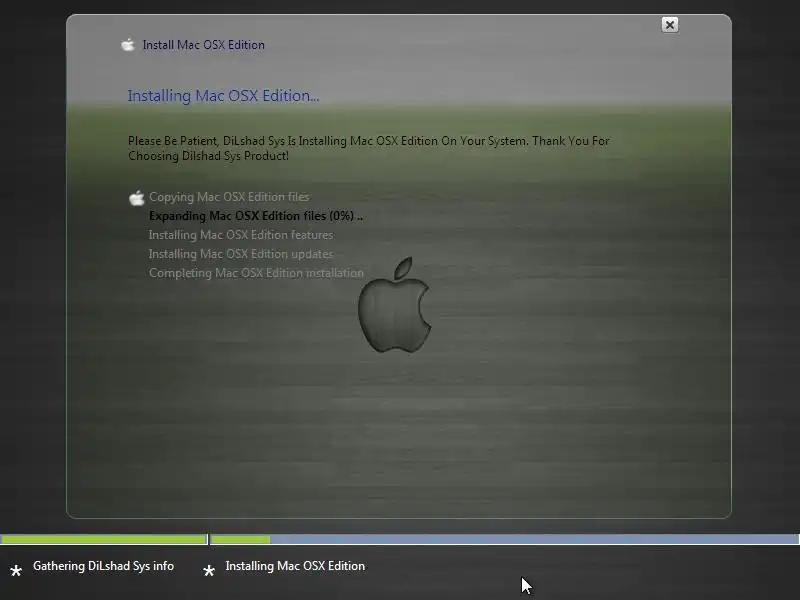Select 'Copying Mac OSX Edition files' step
Viewport: 800px width, 600px height.
click(229, 197)
